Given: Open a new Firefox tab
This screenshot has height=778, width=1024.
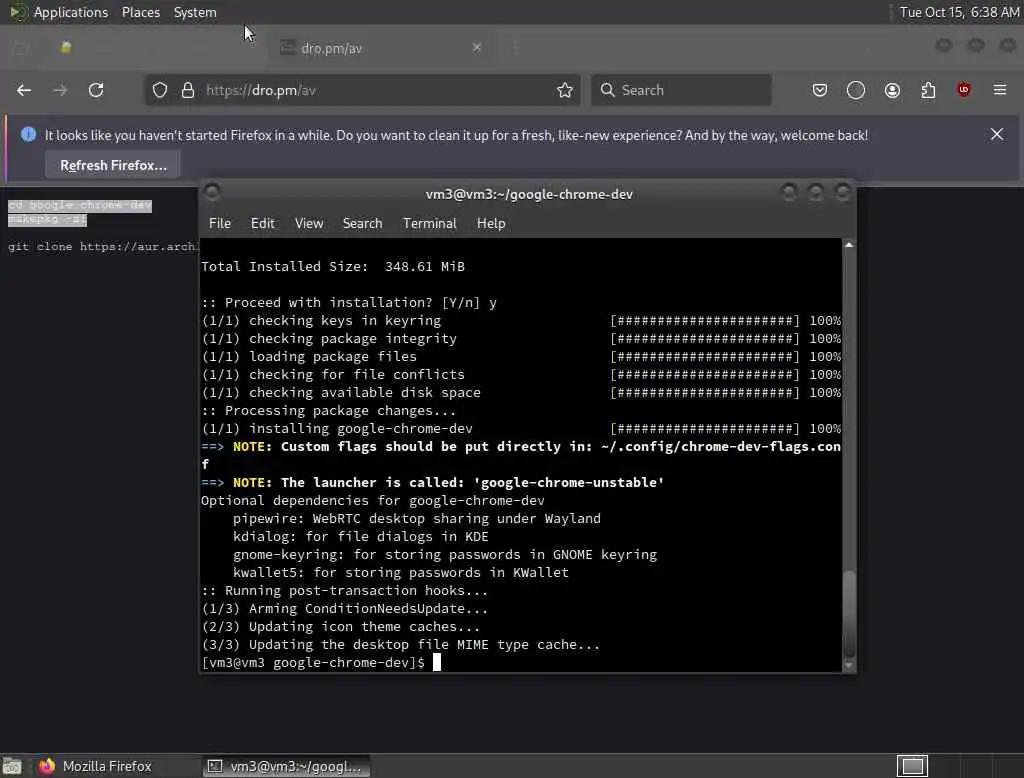Looking at the screenshot, I should [x=516, y=47].
